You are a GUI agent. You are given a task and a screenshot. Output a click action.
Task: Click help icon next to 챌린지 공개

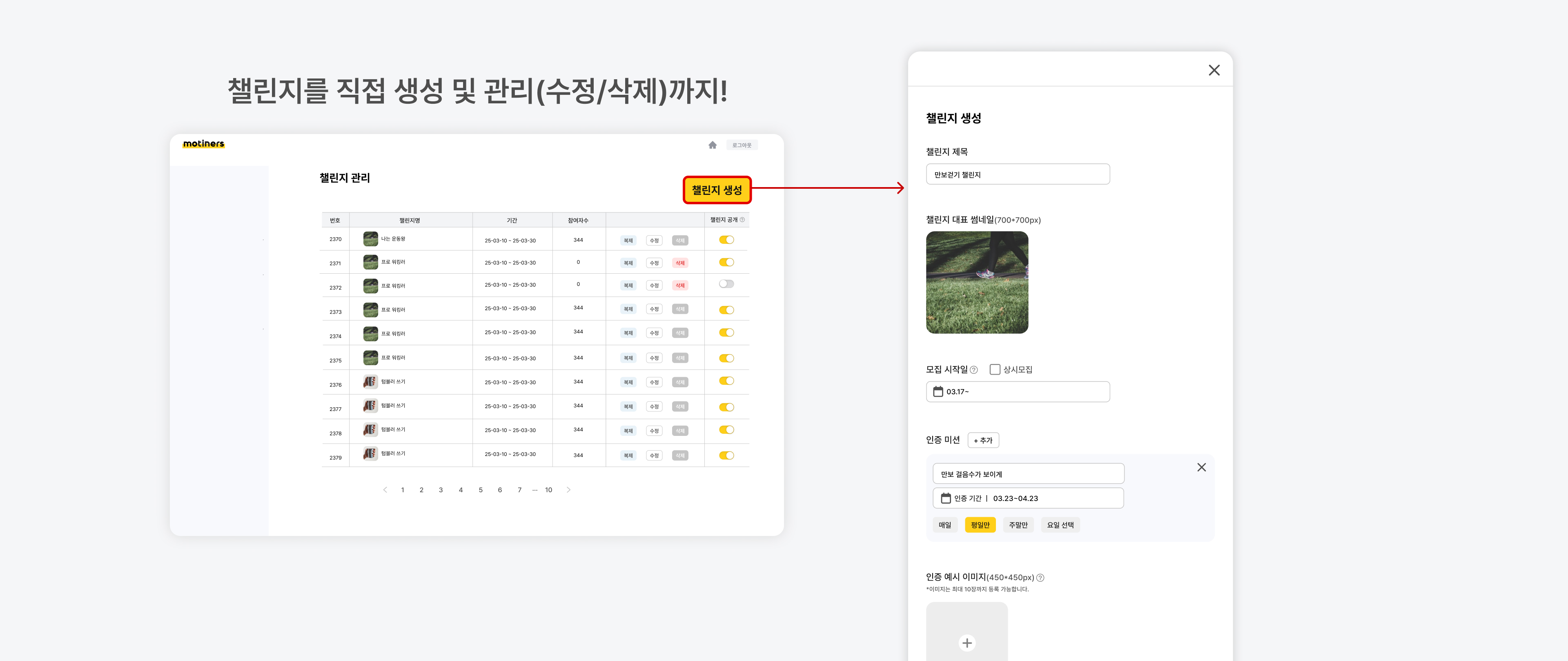pos(742,220)
